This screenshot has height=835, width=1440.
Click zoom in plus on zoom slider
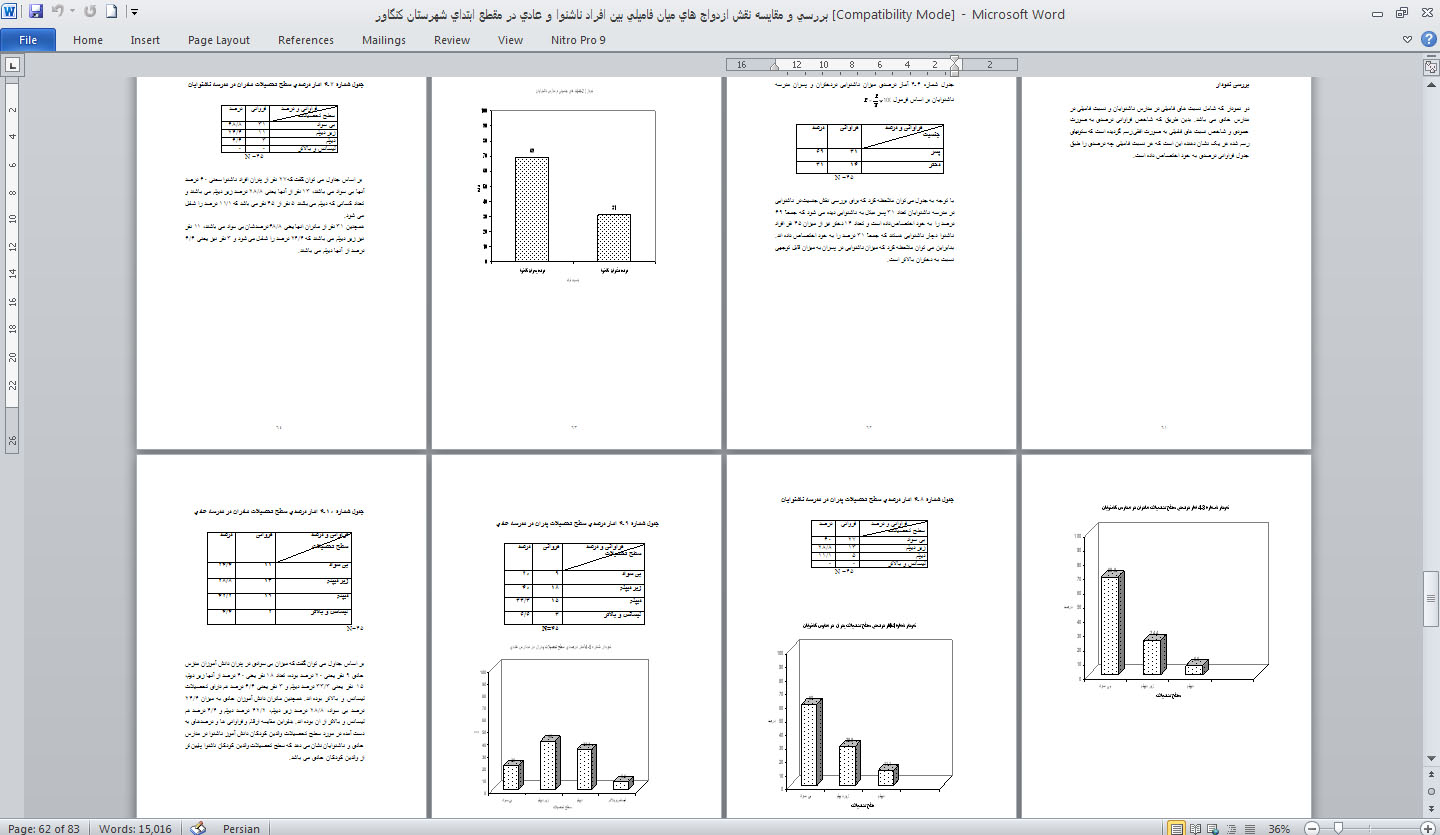pyautogui.click(x=1427, y=828)
